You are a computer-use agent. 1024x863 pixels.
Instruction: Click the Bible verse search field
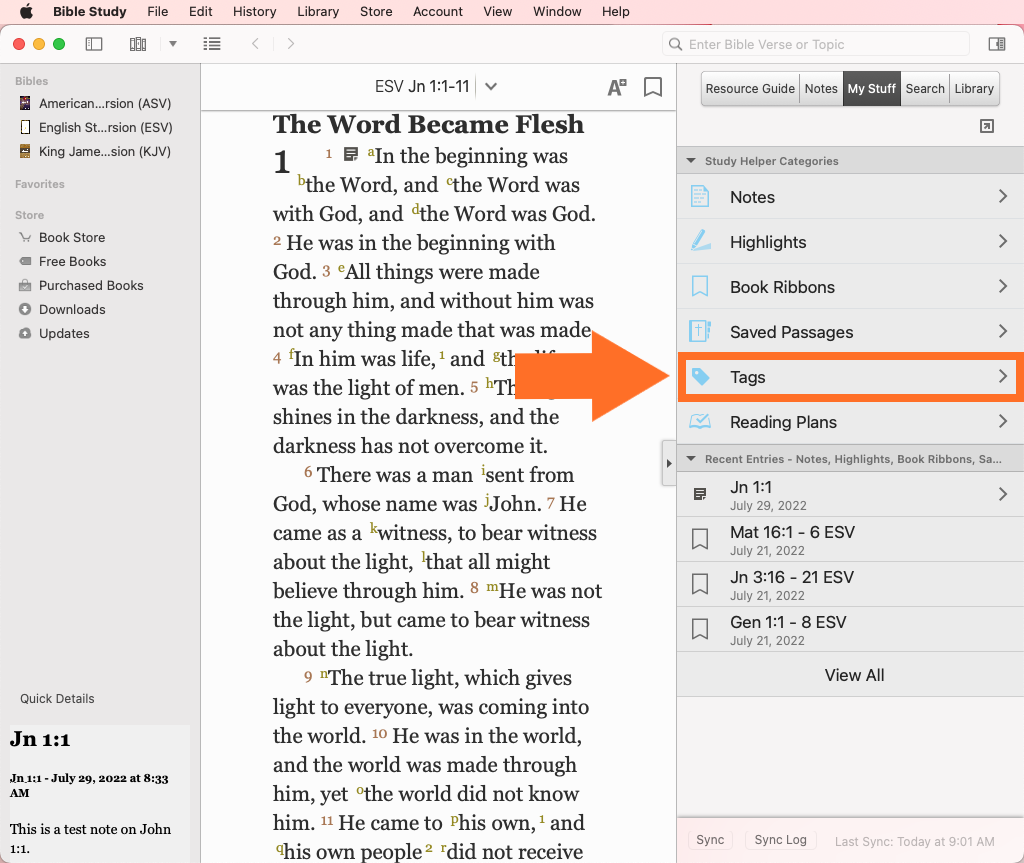coord(816,44)
